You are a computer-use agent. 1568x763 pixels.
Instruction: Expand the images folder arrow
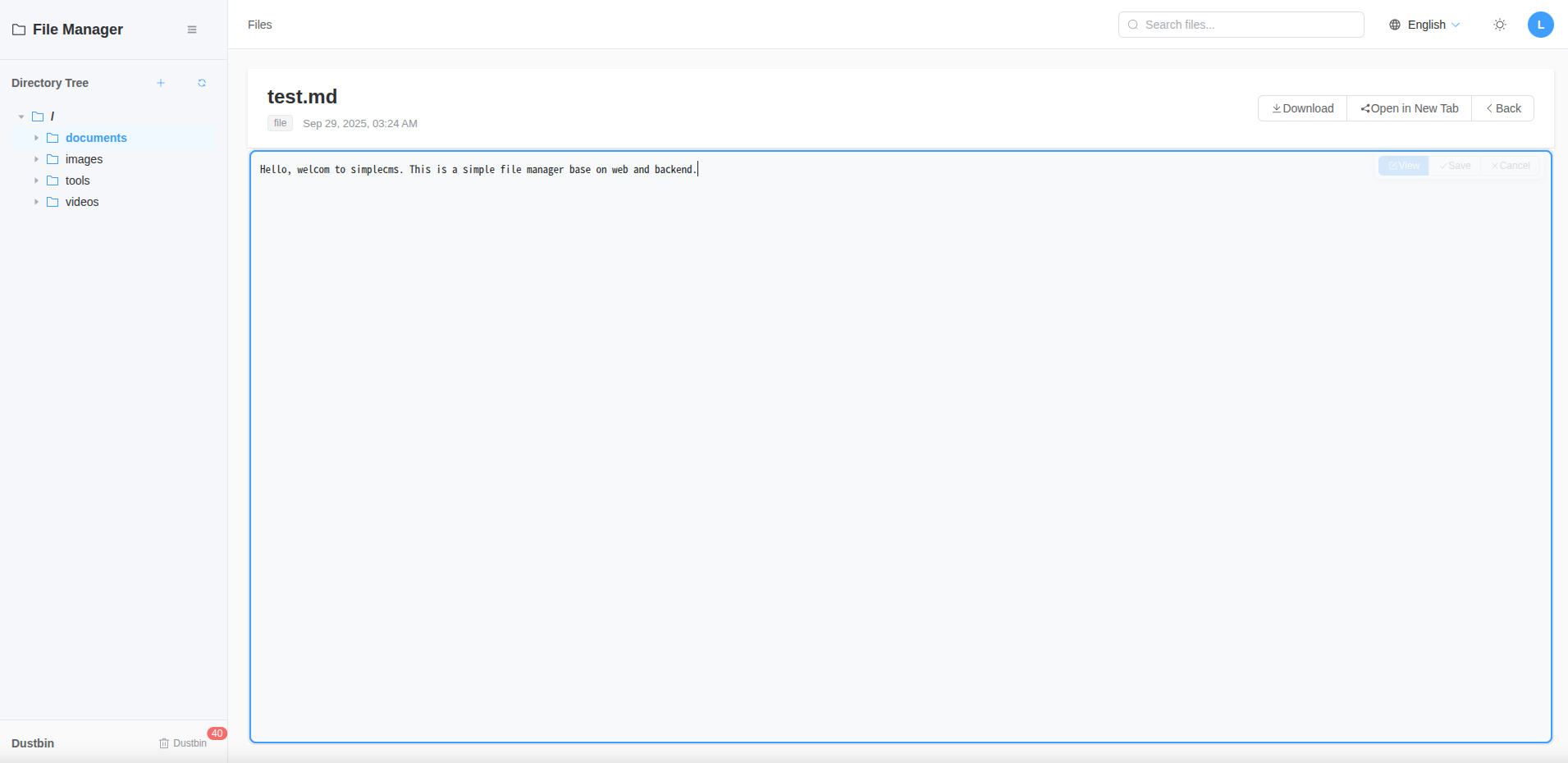pyautogui.click(x=36, y=159)
